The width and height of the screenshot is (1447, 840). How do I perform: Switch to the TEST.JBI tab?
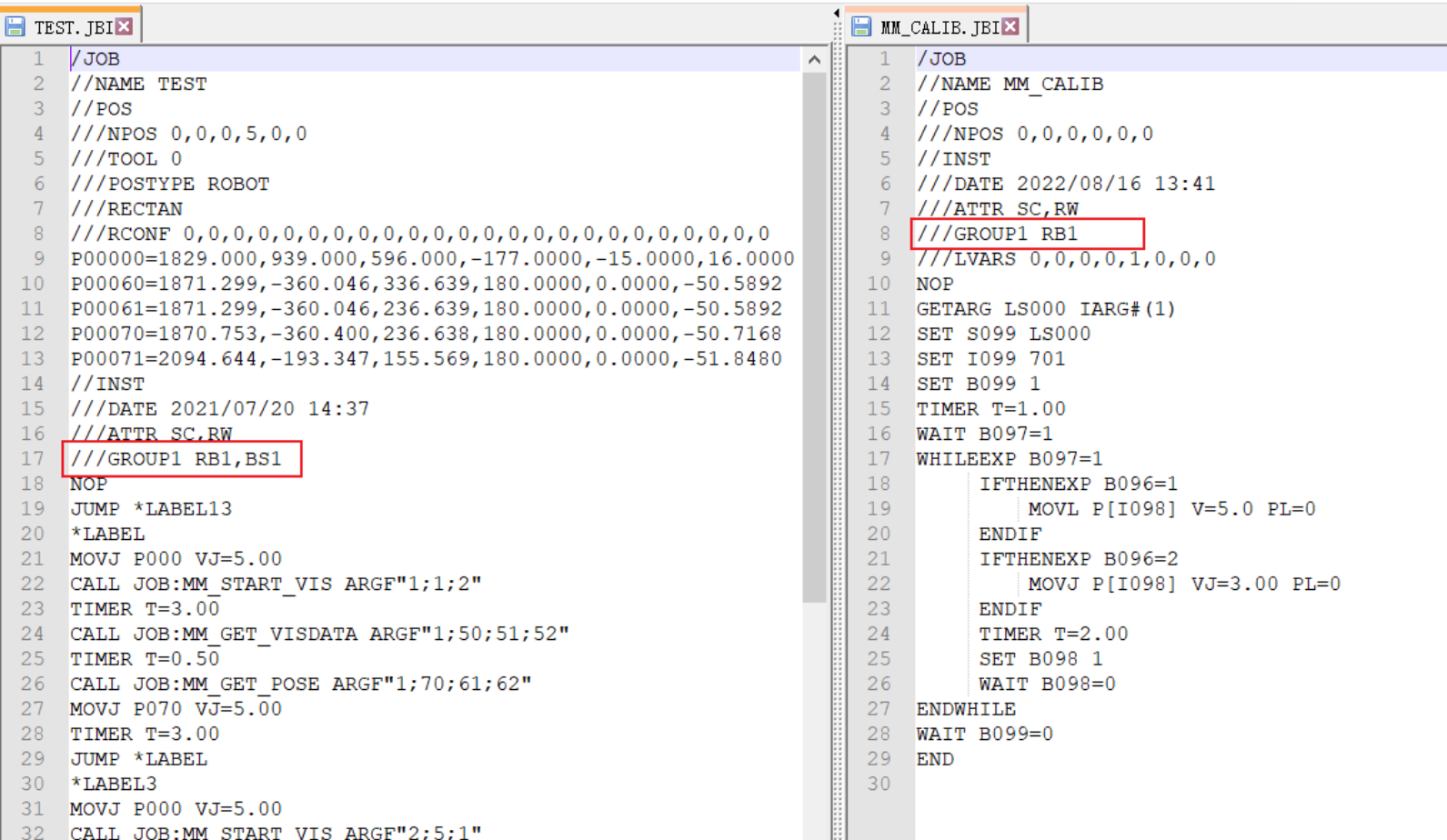pyautogui.click(x=73, y=27)
